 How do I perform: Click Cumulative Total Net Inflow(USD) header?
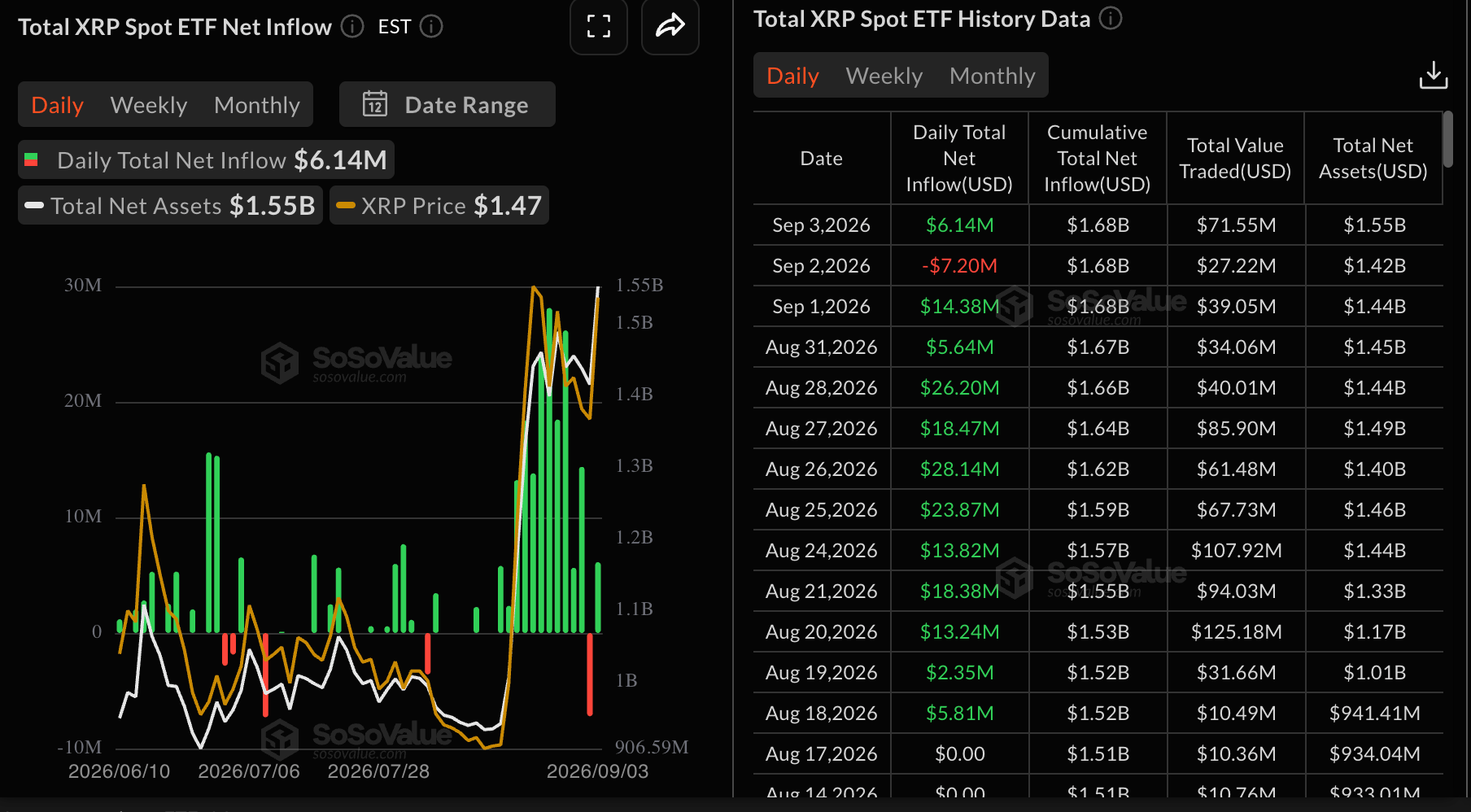point(1098,159)
